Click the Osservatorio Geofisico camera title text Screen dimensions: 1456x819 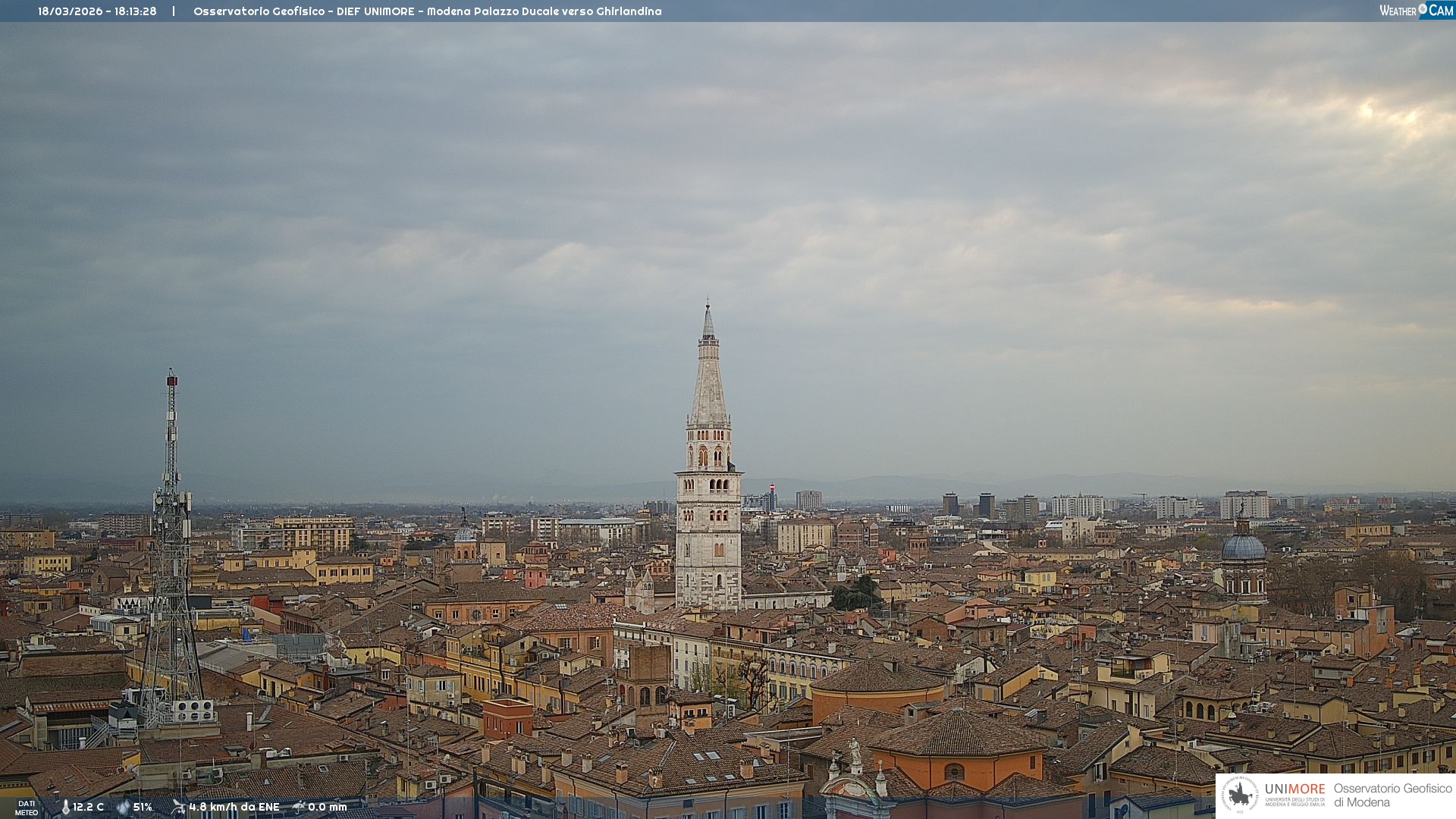427,11
